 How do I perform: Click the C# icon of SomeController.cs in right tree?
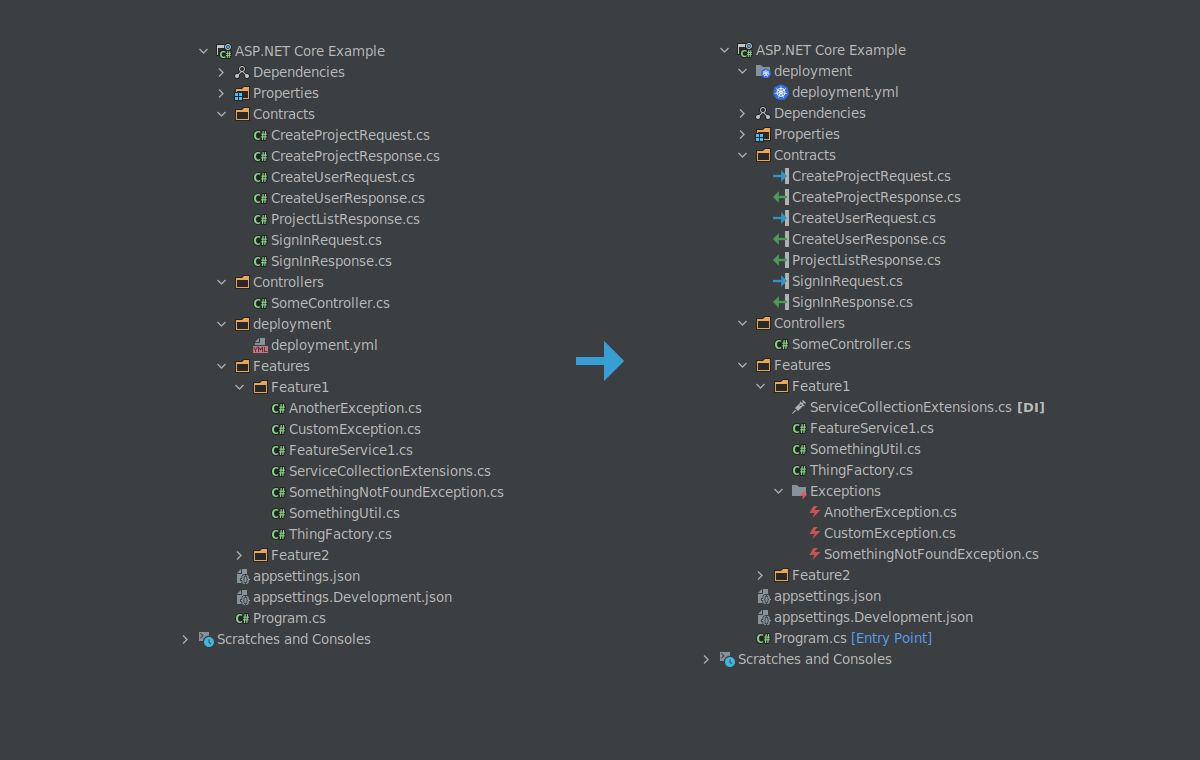pyautogui.click(x=781, y=344)
